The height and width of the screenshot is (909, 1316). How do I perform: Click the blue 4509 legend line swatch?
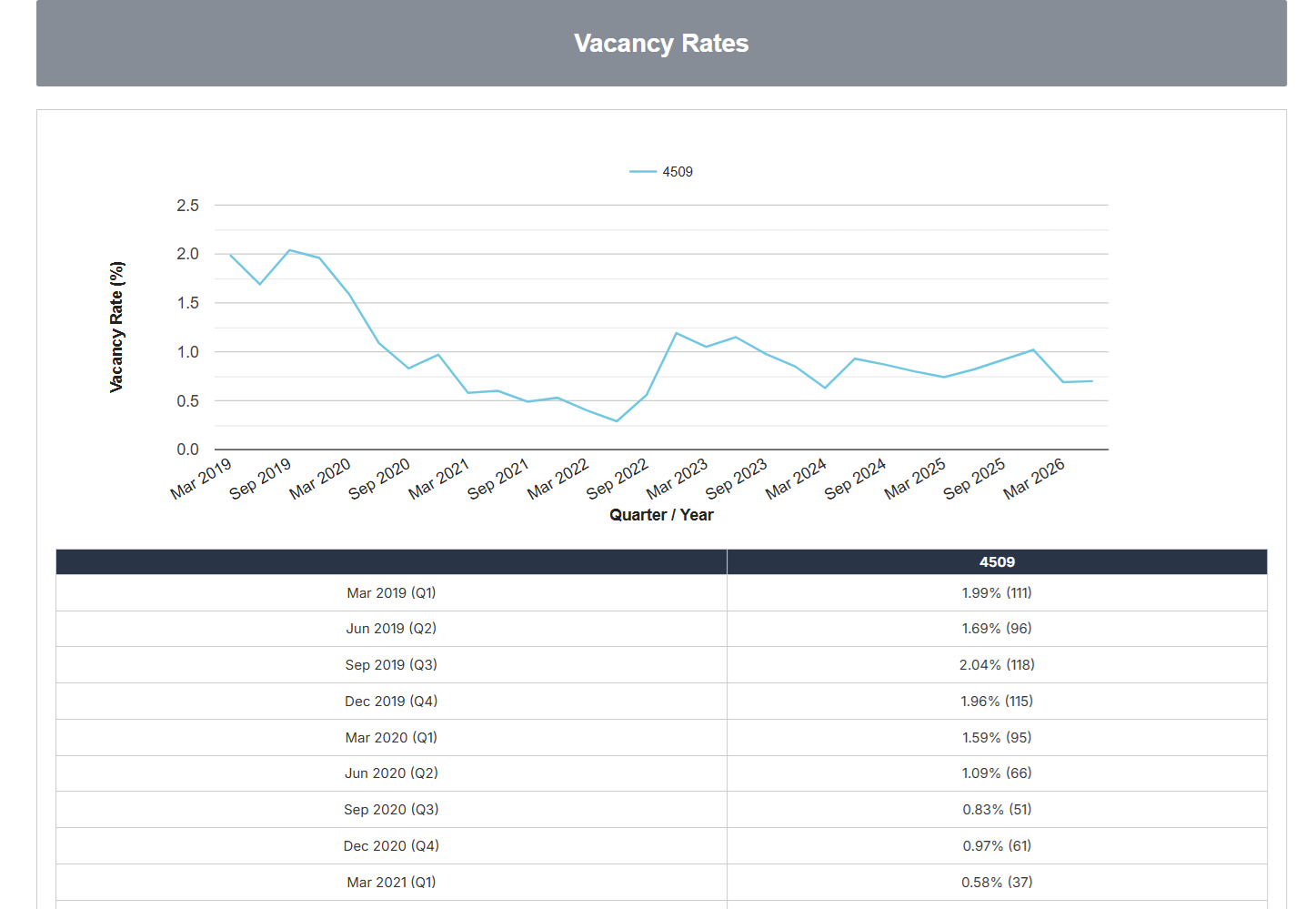click(643, 172)
